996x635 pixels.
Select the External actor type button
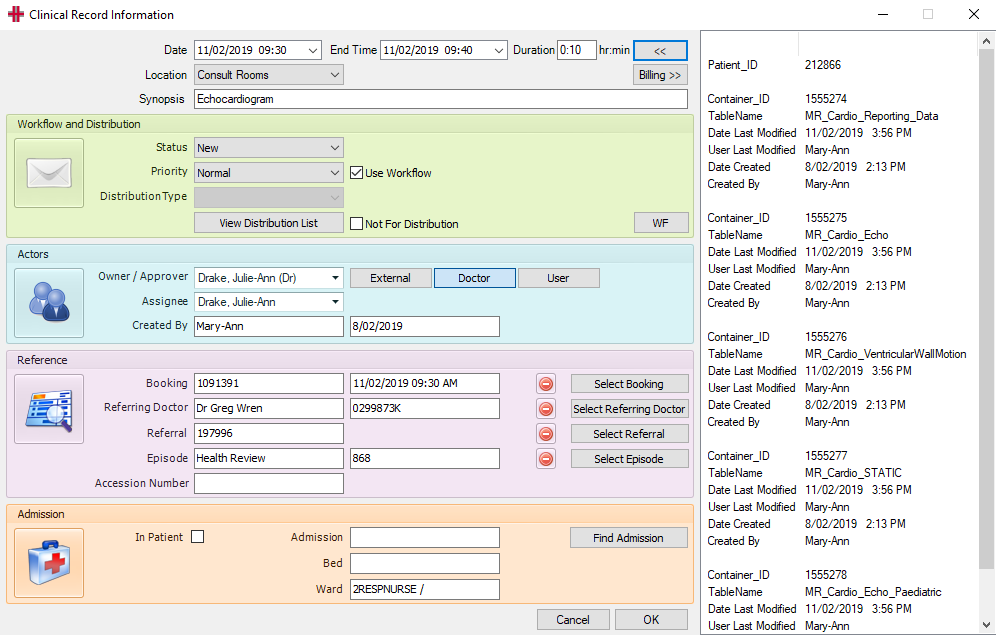(x=391, y=278)
